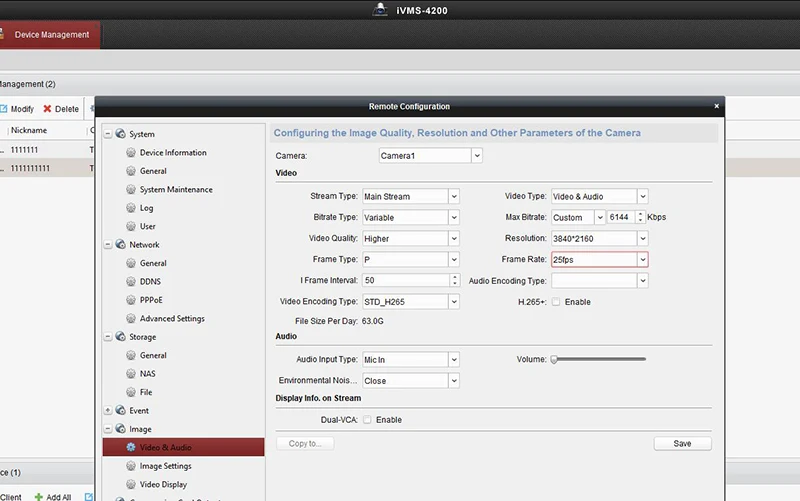Viewport: 800px width, 501px height.
Task: Click the gear icon beside Video Display
Action: click(x=131, y=484)
